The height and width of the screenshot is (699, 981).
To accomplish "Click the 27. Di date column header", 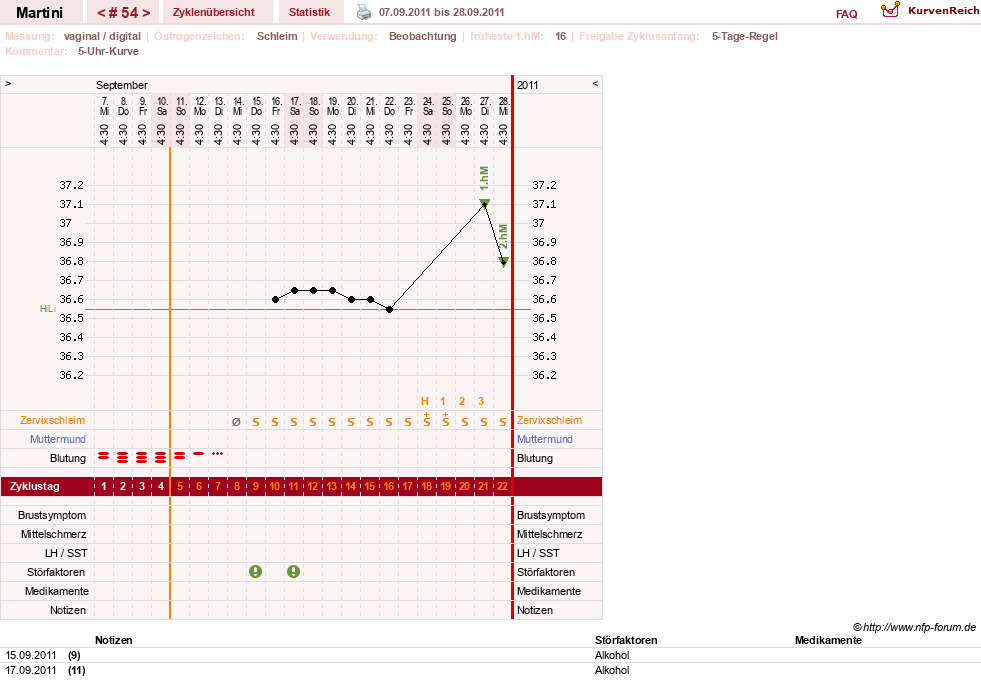I will pyautogui.click(x=485, y=106).
